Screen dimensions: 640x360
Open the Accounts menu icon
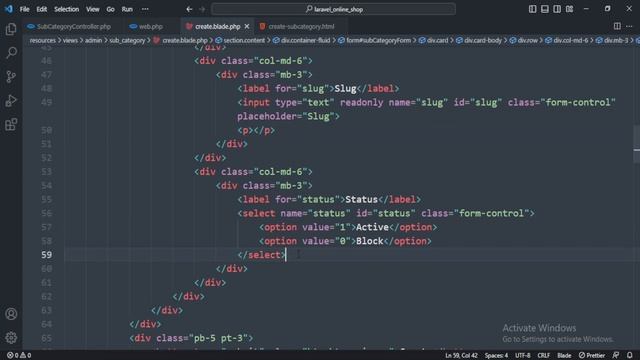11,314
